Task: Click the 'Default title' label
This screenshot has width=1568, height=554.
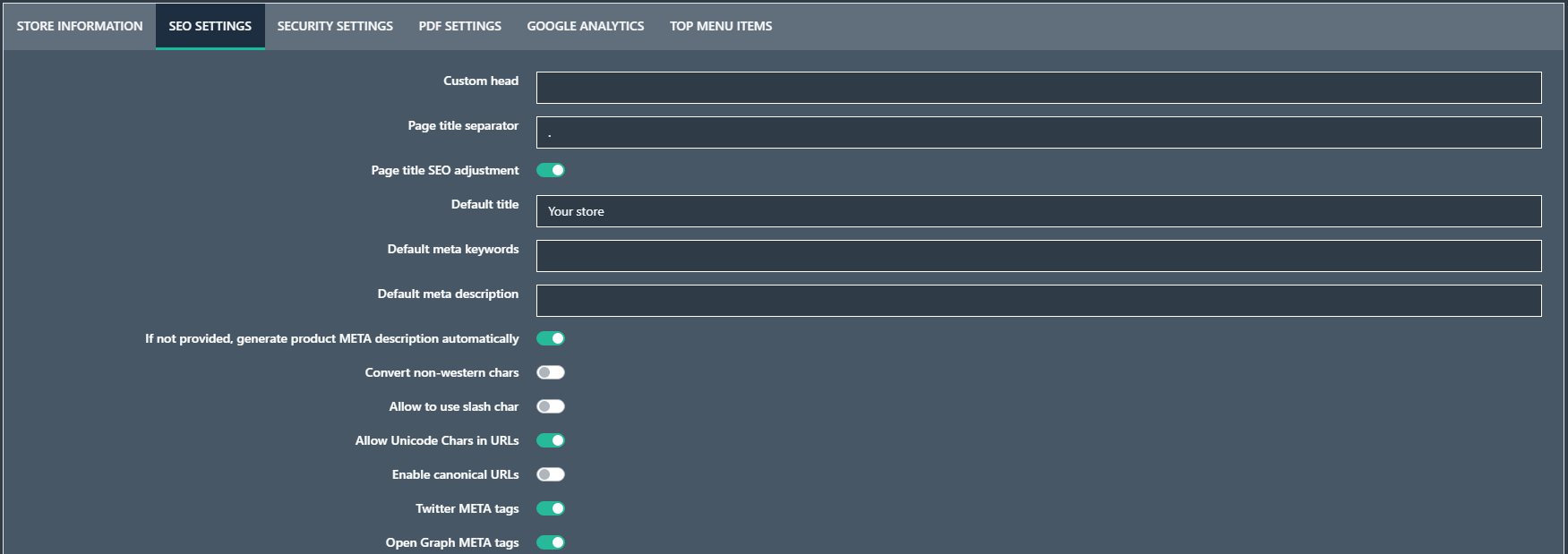Action: click(x=484, y=204)
